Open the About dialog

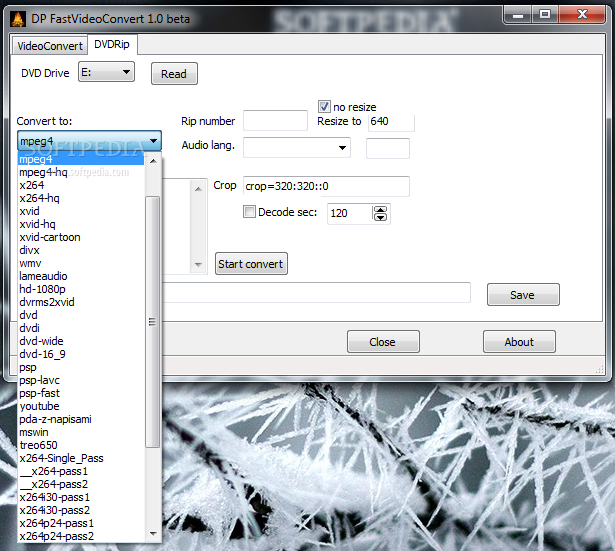[519, 342]
